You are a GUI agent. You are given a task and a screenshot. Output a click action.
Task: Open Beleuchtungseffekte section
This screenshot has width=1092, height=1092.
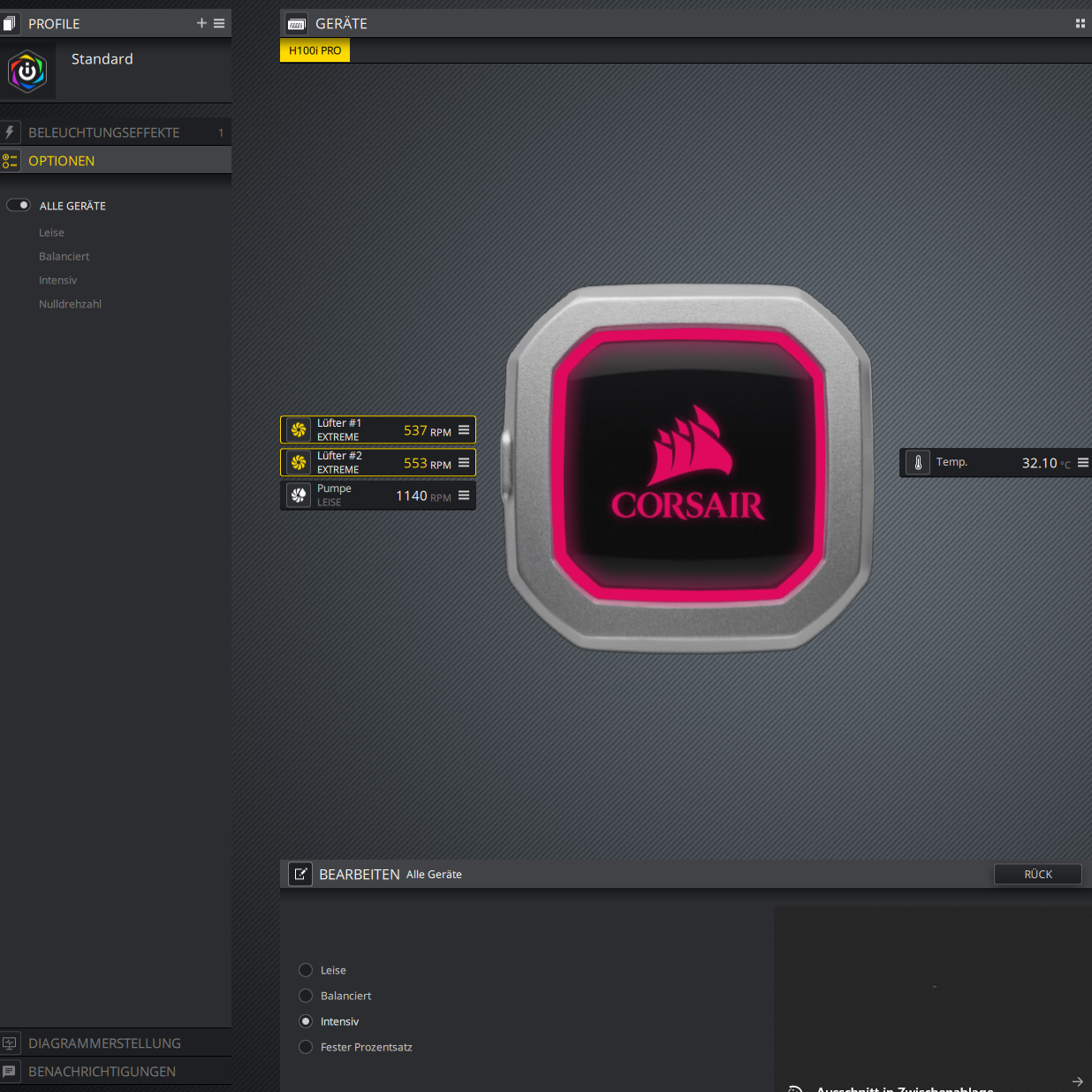tap(116, 132)
